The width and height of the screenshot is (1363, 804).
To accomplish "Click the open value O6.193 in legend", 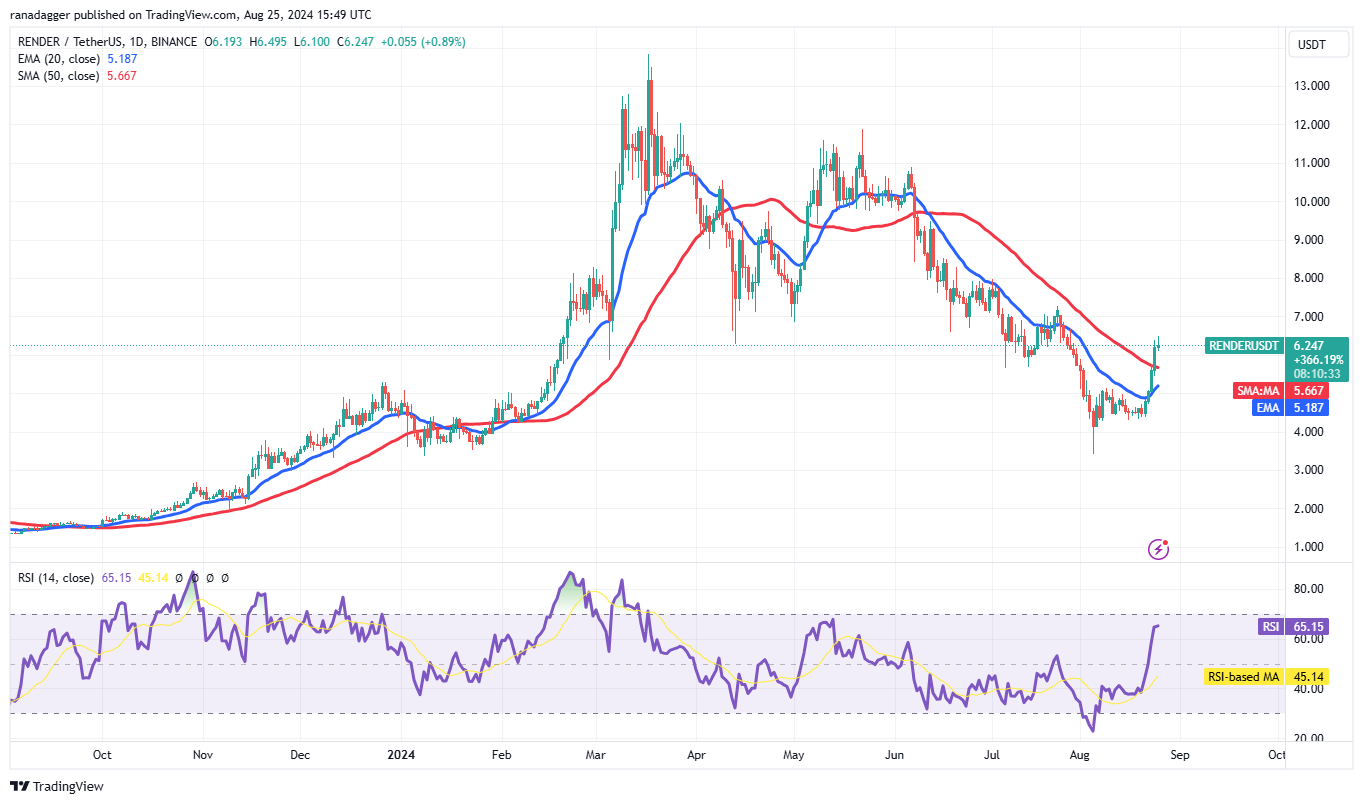I will point(222,42).
